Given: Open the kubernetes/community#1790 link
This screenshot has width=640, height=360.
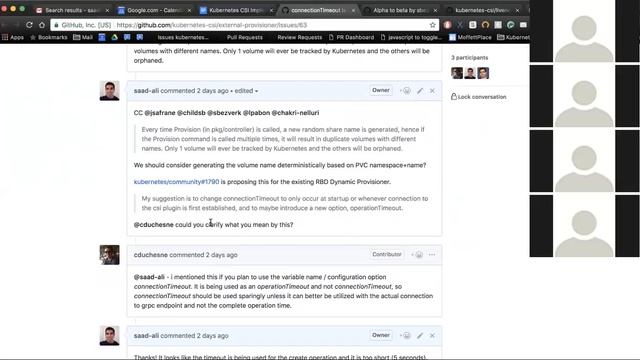Looking at the screenshot, I should click(176, 182).
